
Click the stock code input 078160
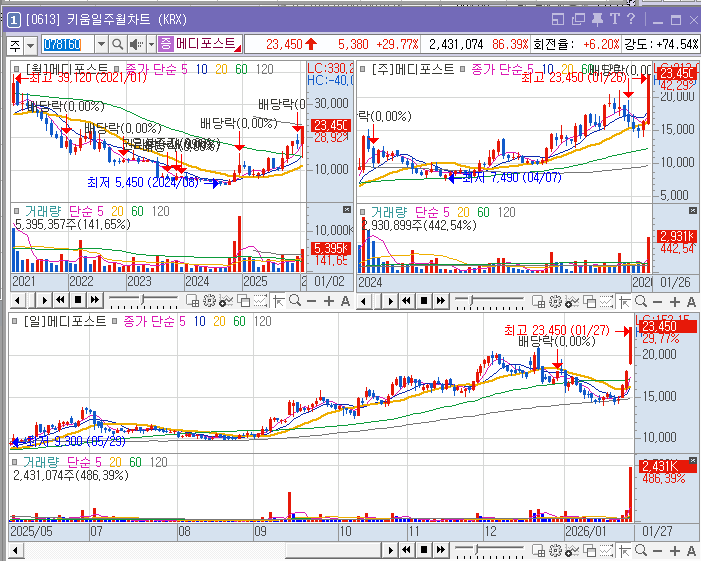pos(68,44)
